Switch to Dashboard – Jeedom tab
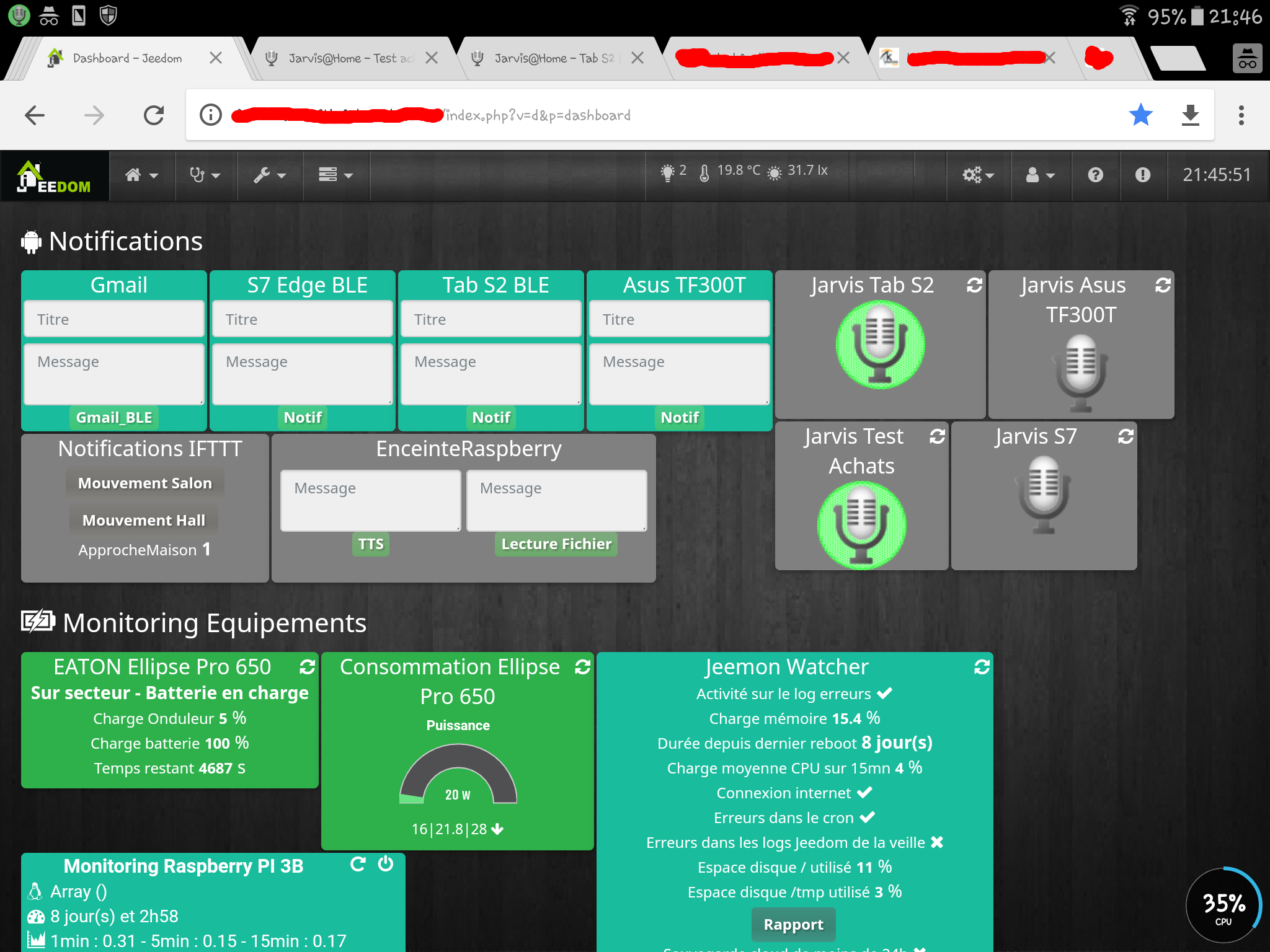 127,58
